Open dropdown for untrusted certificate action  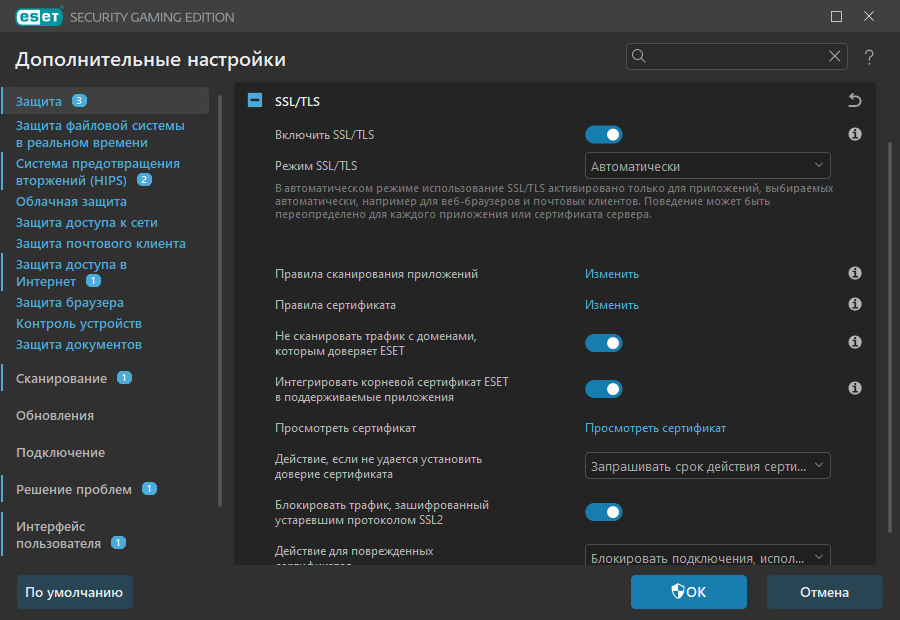tap(707, 466)
